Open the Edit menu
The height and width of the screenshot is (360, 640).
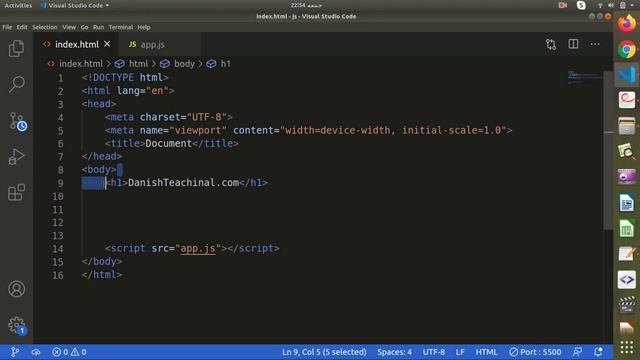pyautogui.click(x=22, y=27)
